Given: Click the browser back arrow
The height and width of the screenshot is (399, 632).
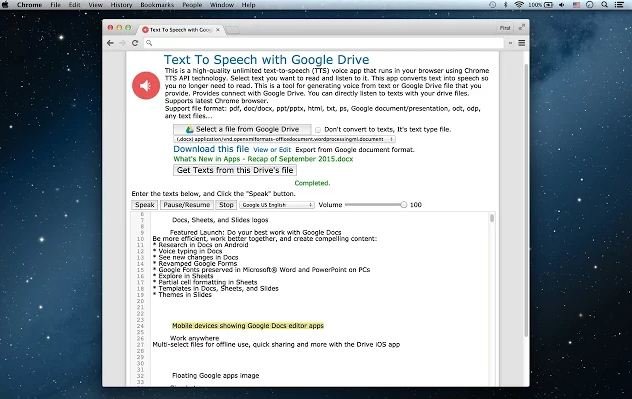Looking at the screenshot, I should tap(110, 43).
